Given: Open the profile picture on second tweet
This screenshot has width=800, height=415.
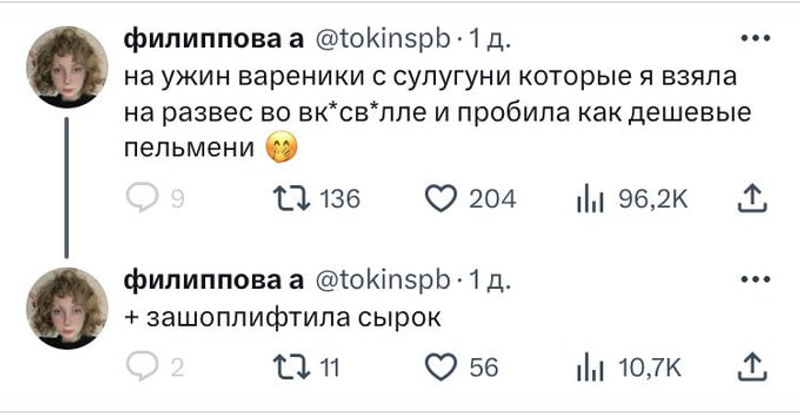Looking at the screenshot, I should [67, 307].
